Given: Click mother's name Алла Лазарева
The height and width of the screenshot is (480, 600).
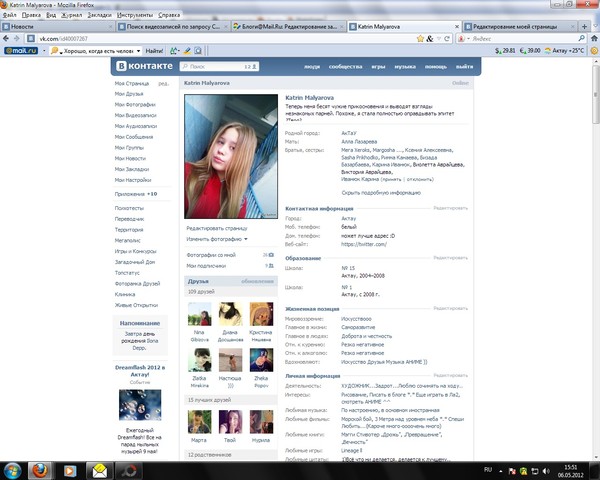Looking at the screenshot, I should pos(359,142).
